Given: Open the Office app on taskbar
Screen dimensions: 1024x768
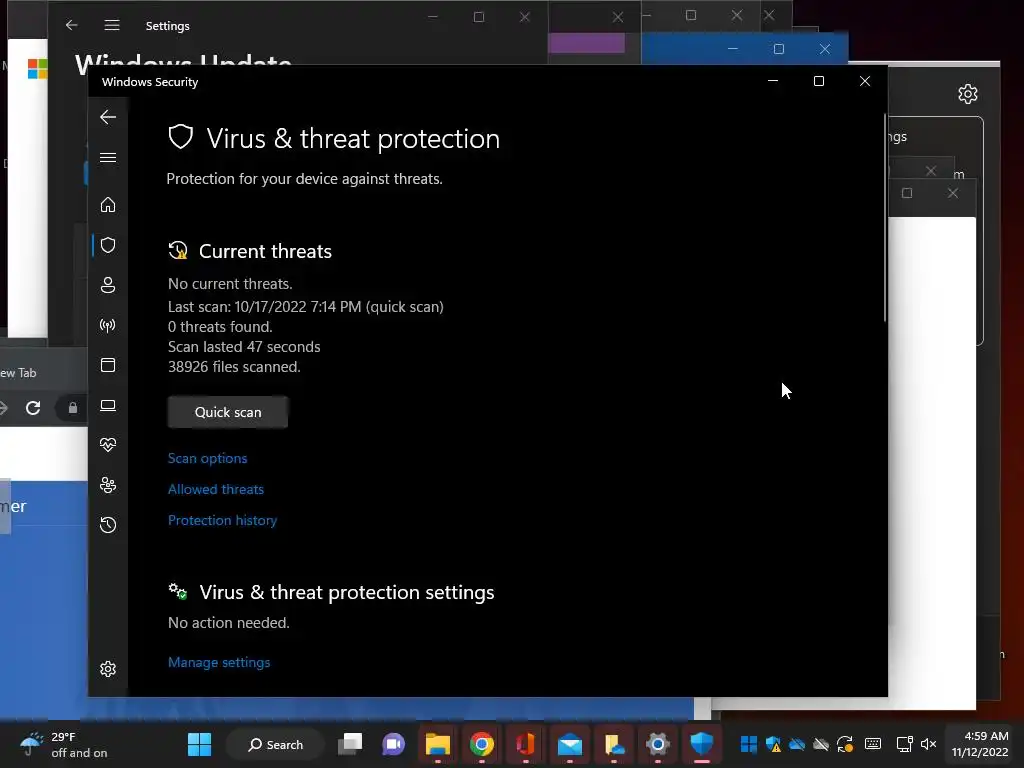Looking at the screenshot, I should click(525, 744).
